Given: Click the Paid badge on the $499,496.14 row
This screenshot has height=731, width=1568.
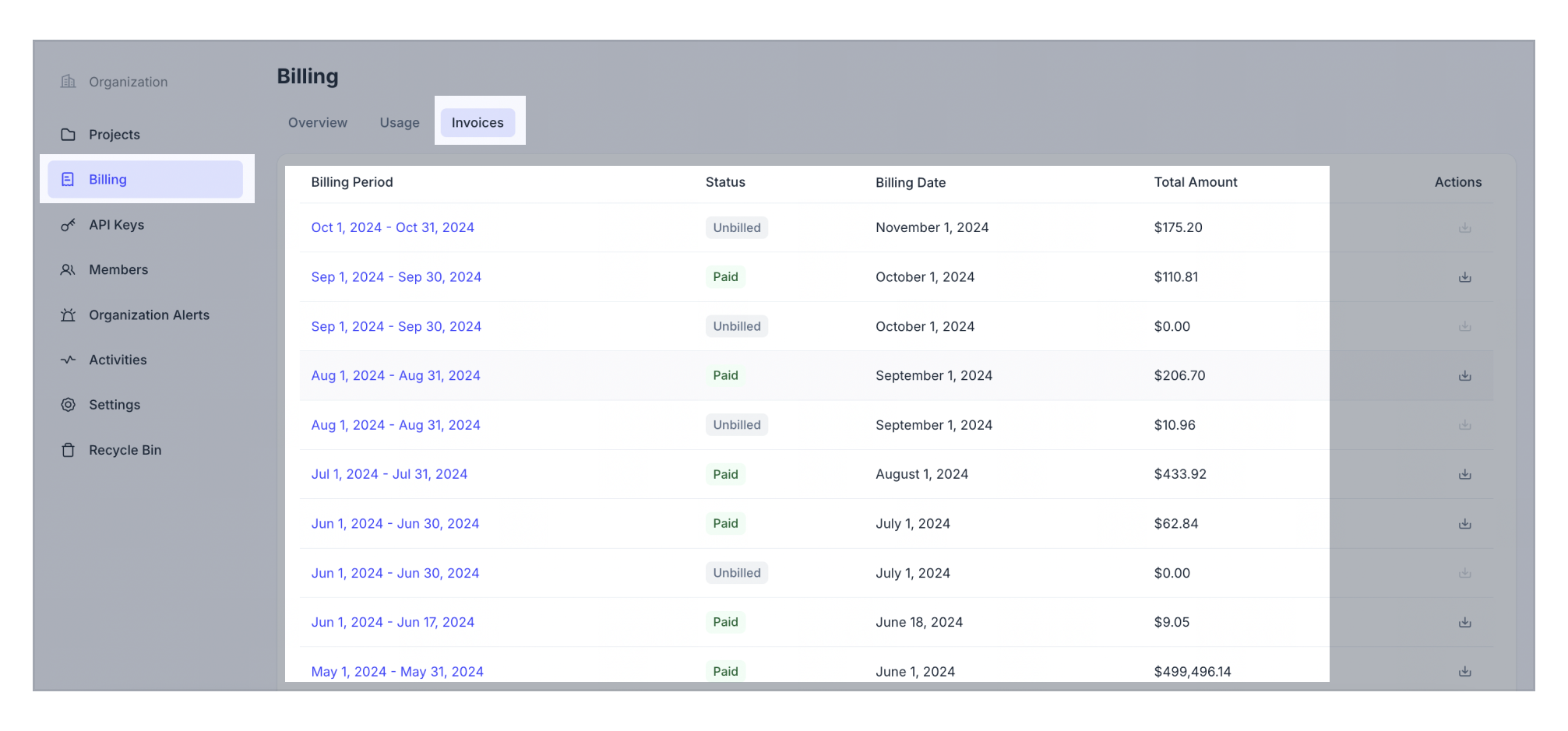Looking at the screenshot, I should [x=725, y=670].
